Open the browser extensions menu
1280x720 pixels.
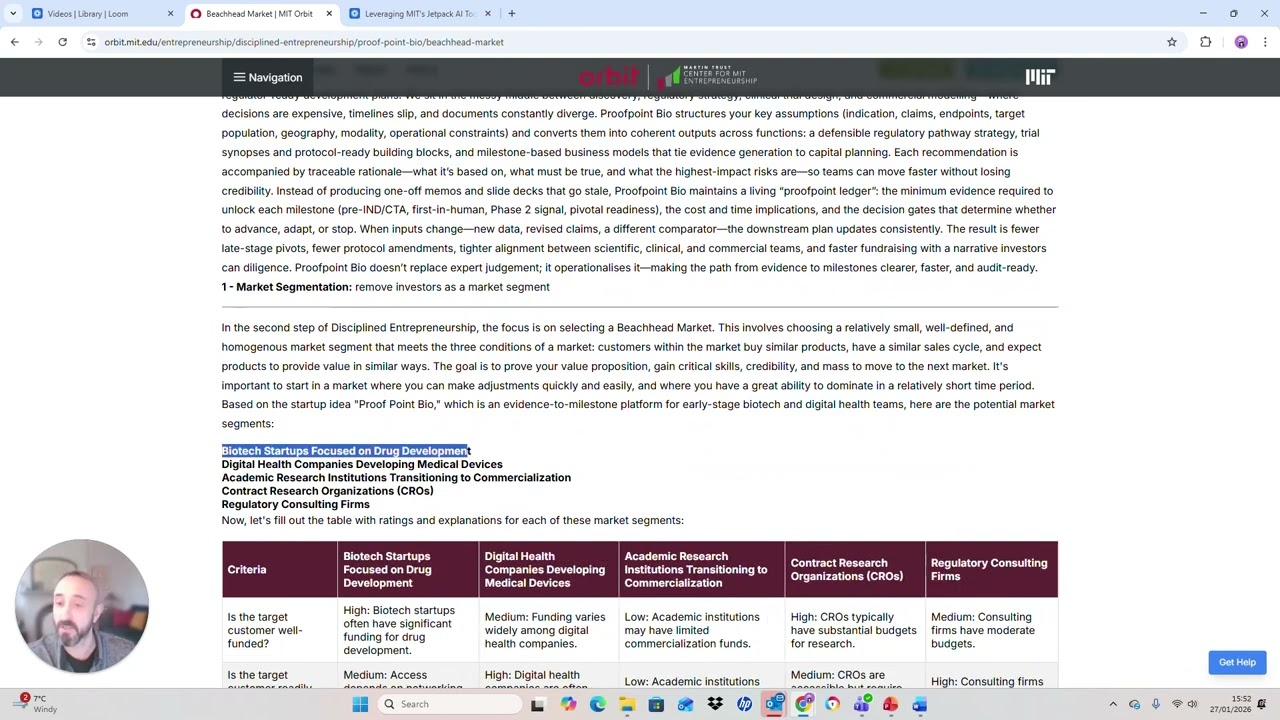(1205, 42)
